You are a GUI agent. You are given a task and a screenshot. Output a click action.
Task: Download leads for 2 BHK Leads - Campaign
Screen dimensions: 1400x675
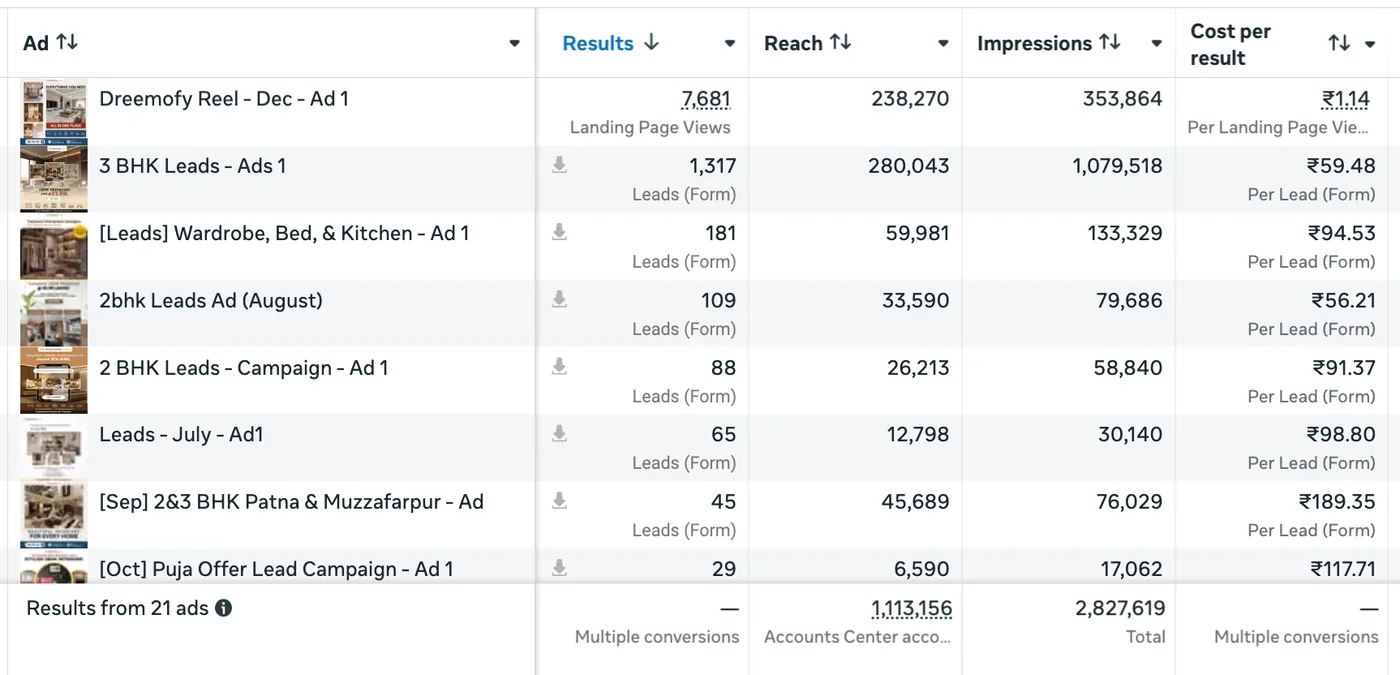[x=560, y=367]
